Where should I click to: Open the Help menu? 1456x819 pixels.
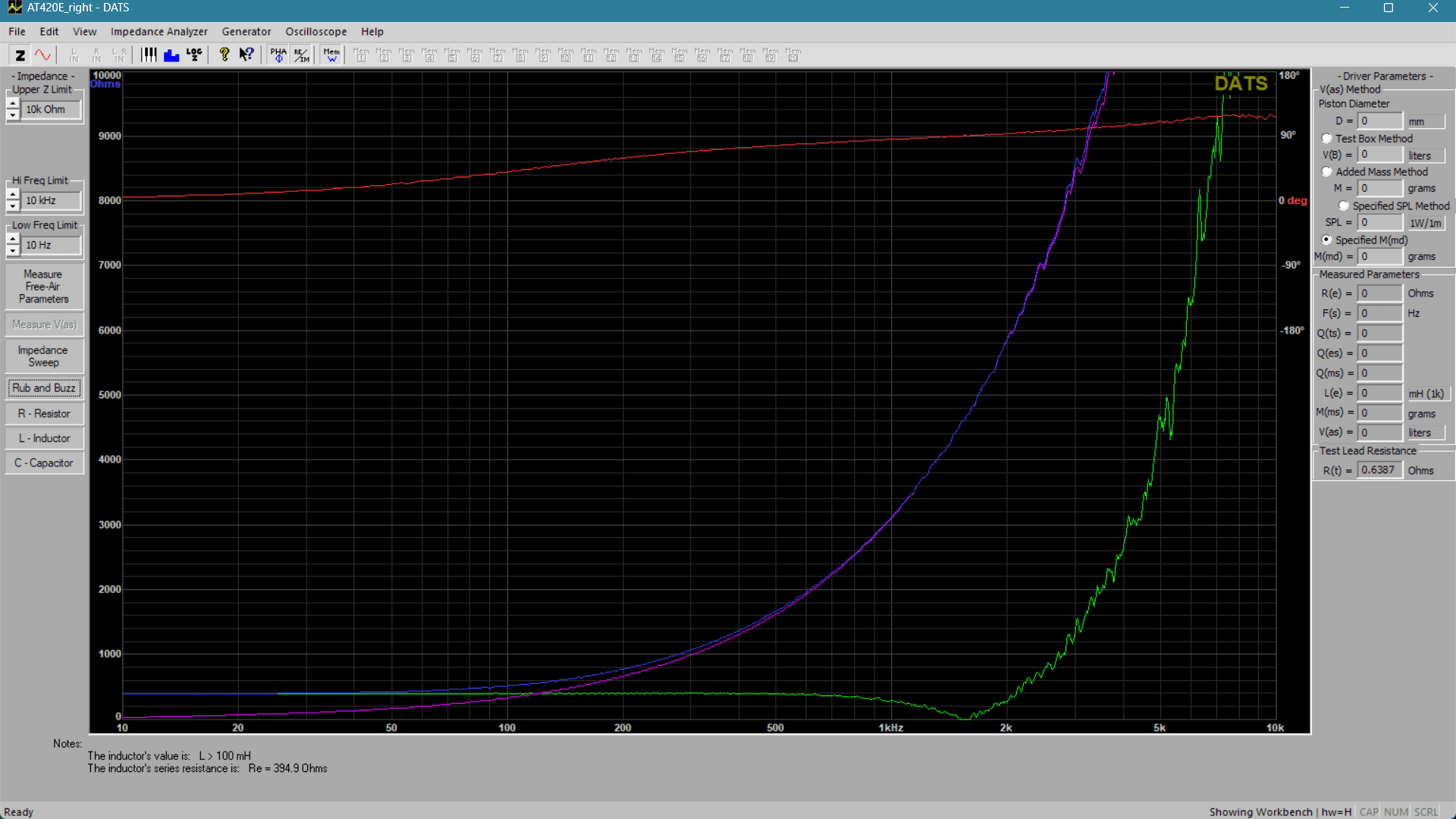[x=372, y=32]
